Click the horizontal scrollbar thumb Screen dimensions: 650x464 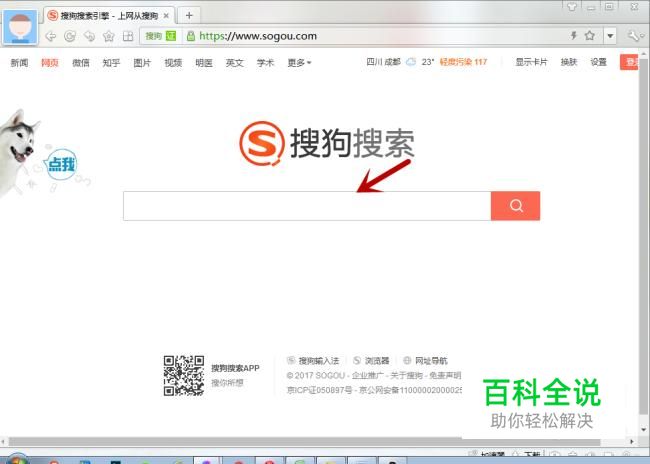click(305, 442)
